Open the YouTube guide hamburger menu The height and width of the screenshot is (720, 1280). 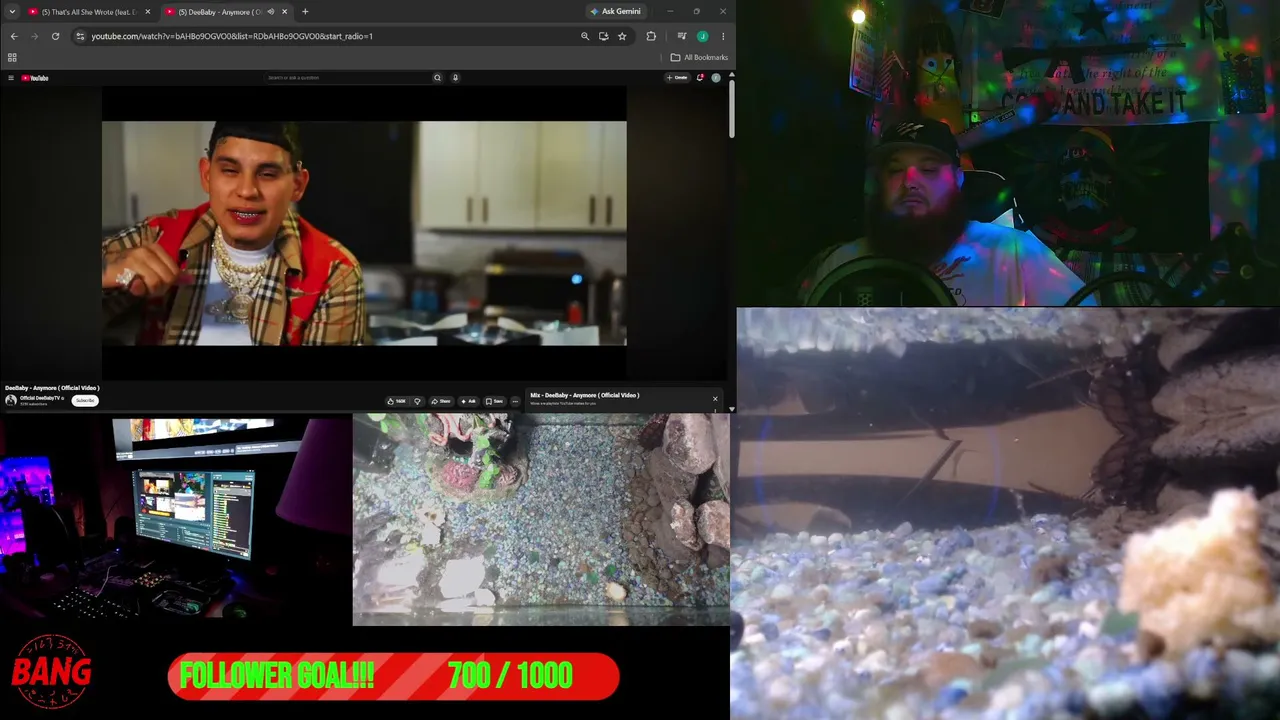coord(11,78)
